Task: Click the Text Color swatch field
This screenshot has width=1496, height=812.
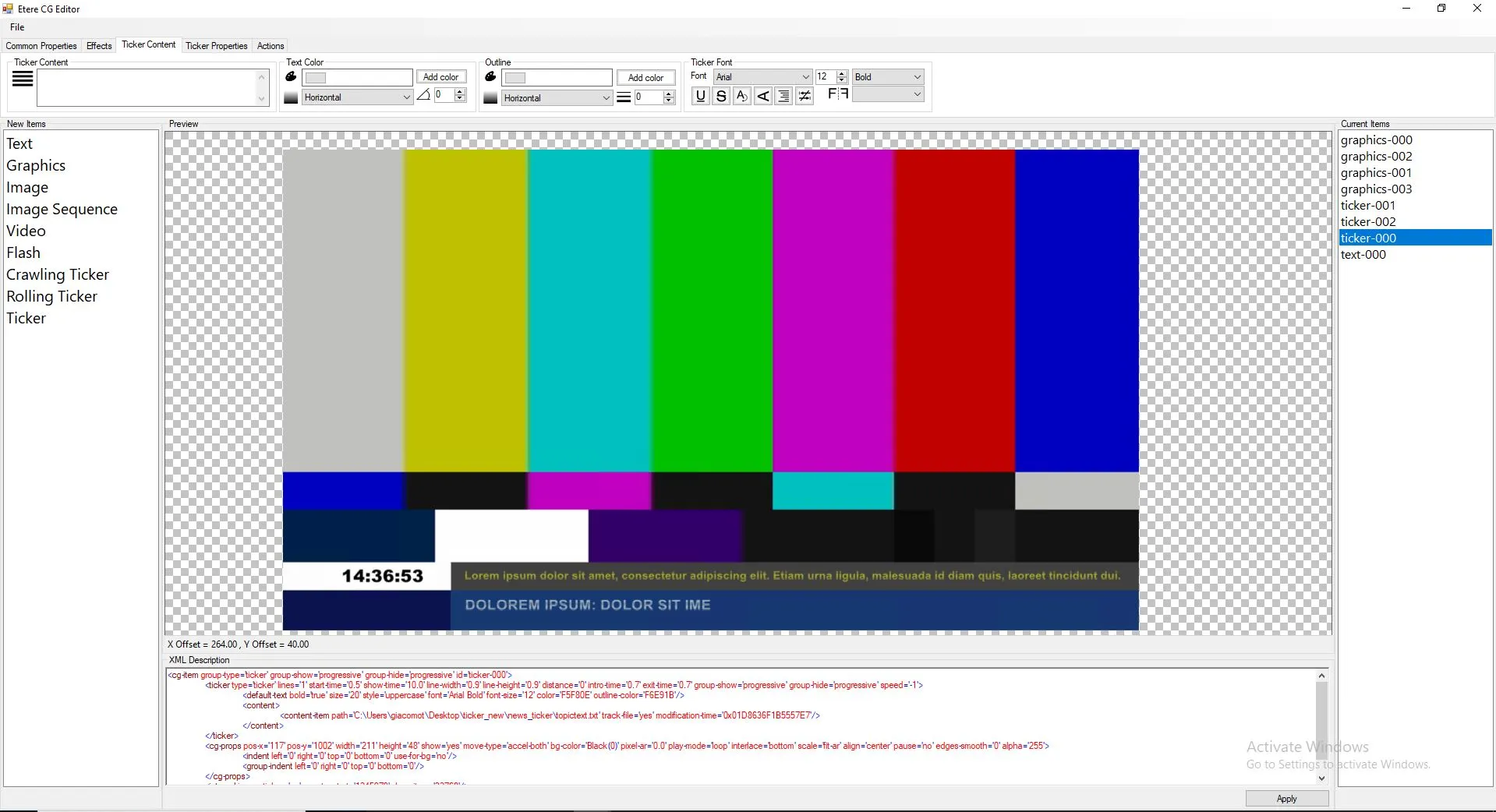Action: (x=357, y=77)
